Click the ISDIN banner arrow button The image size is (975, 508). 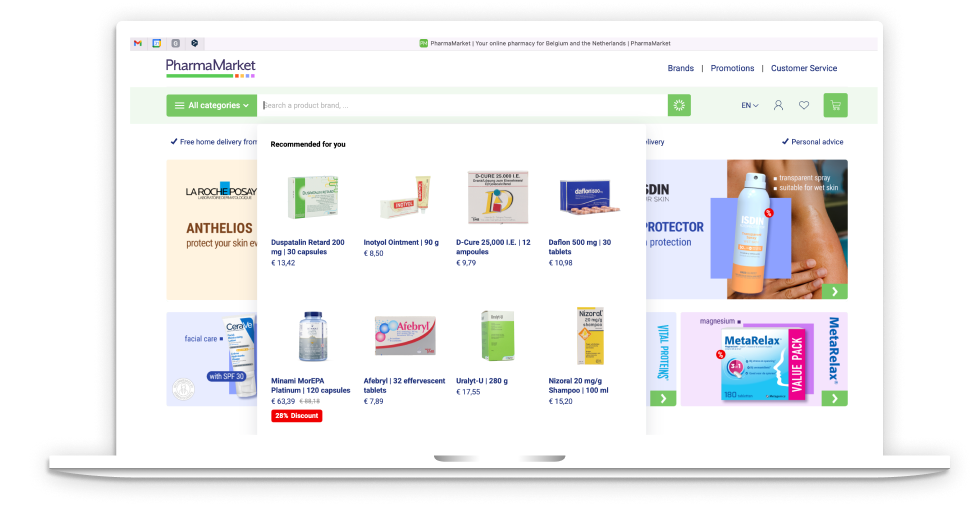[x=835, y=292]
